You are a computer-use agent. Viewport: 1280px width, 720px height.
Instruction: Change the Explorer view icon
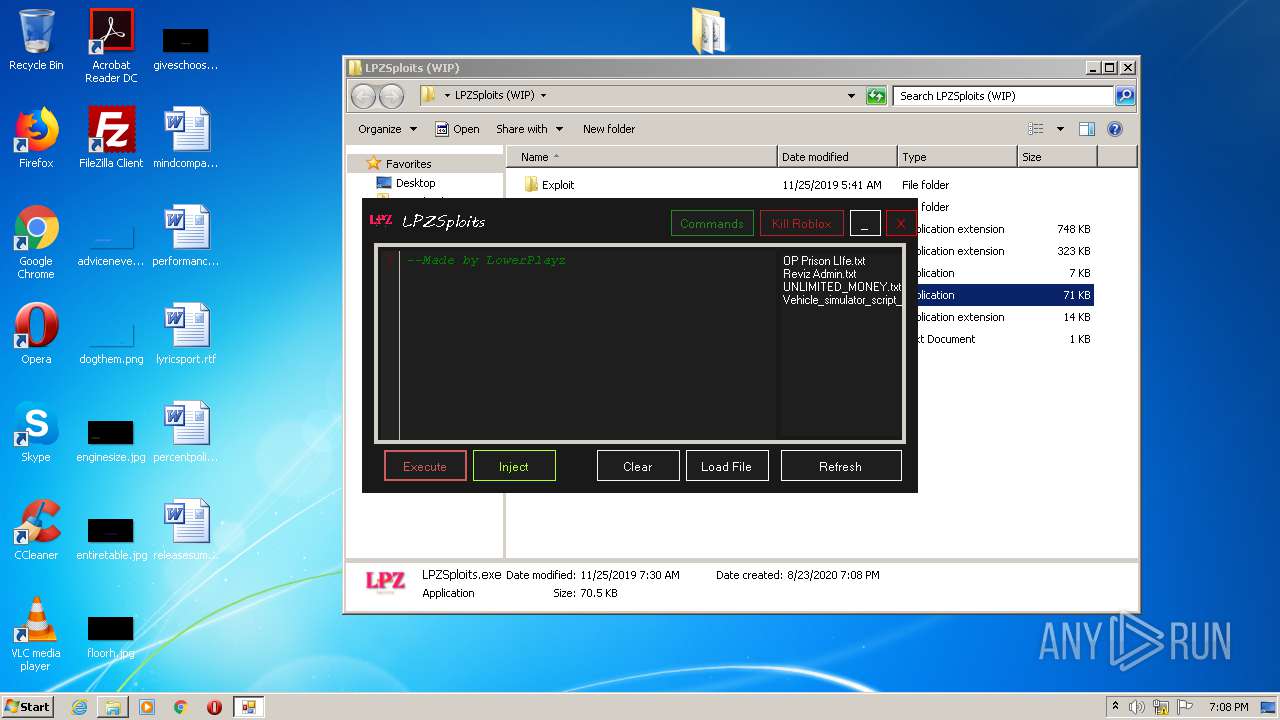(x=1036, y=129)
